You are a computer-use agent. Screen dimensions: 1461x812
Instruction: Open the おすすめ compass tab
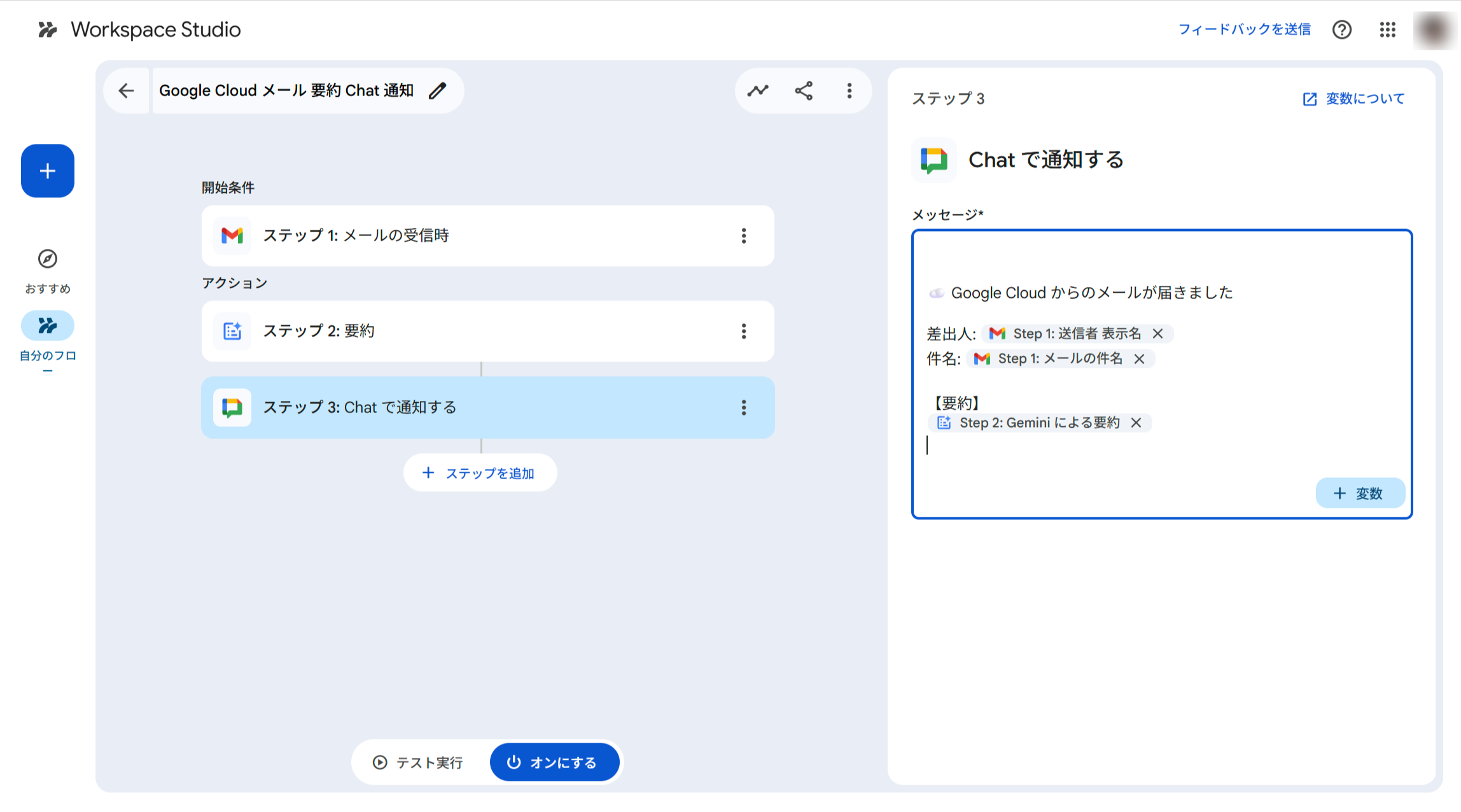coord(47,271)
